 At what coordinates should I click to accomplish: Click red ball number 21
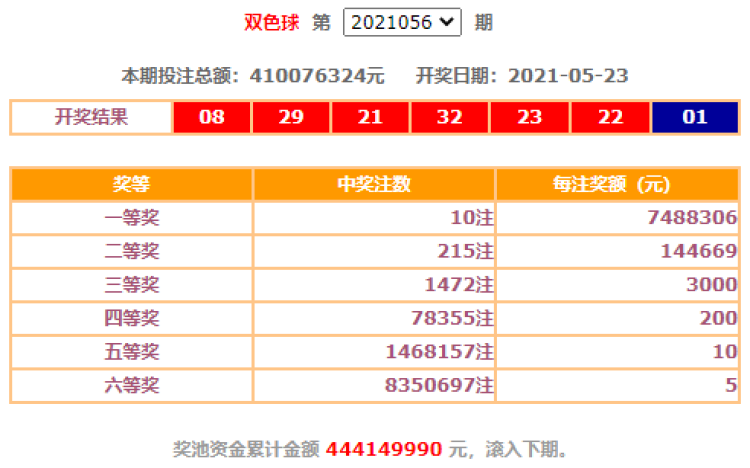click(370, 117)
